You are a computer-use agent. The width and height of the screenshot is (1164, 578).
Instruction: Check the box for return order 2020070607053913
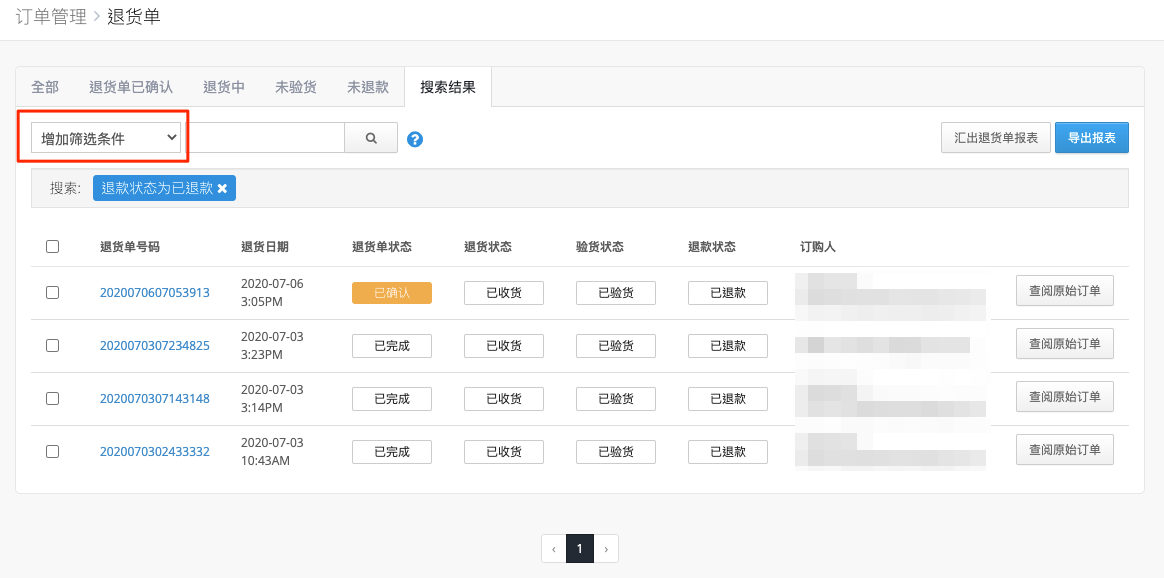(x=53, y=292)
